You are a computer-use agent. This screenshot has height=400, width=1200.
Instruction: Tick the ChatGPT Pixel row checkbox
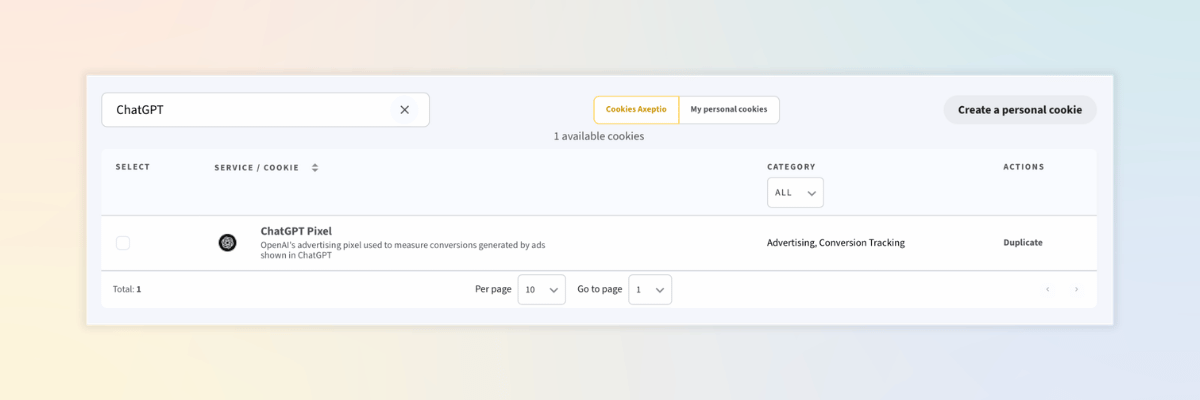pos(123,243)
